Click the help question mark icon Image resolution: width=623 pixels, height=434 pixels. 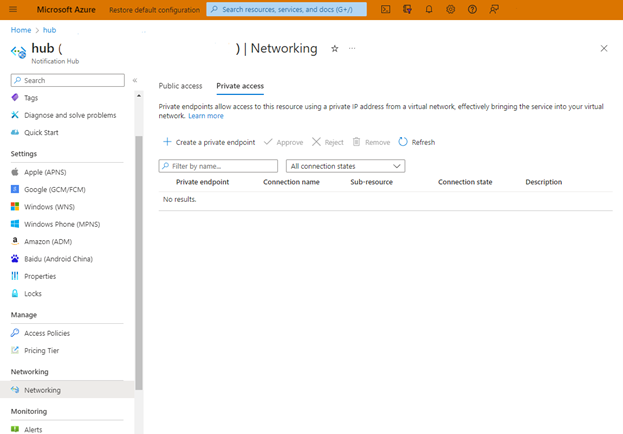coord(472,9)
